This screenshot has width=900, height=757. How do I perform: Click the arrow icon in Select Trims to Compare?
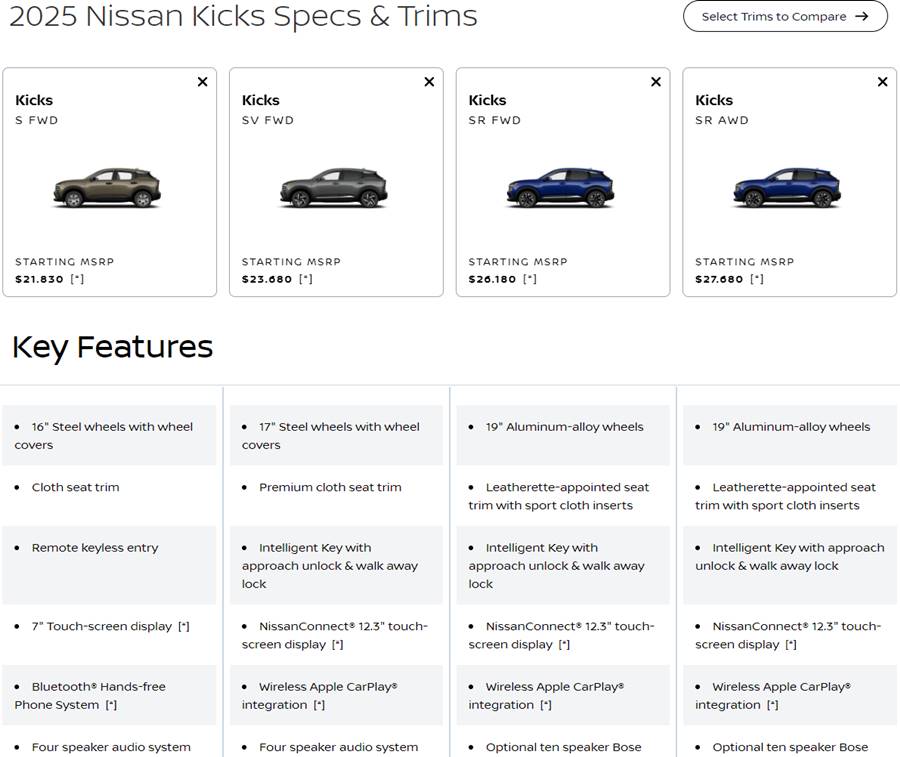click(862, 16)
